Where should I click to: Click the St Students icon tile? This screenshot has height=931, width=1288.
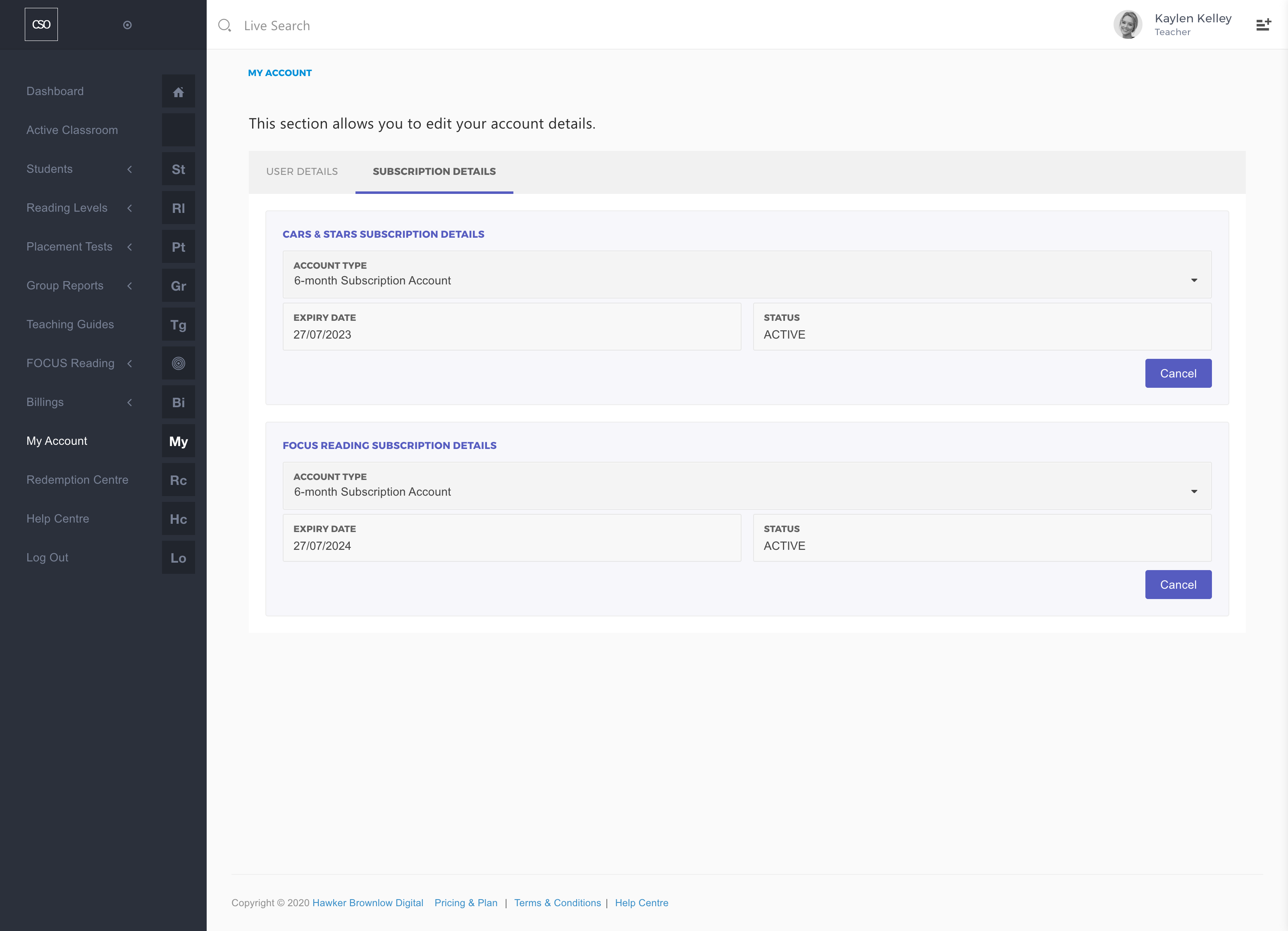(178, 169)
